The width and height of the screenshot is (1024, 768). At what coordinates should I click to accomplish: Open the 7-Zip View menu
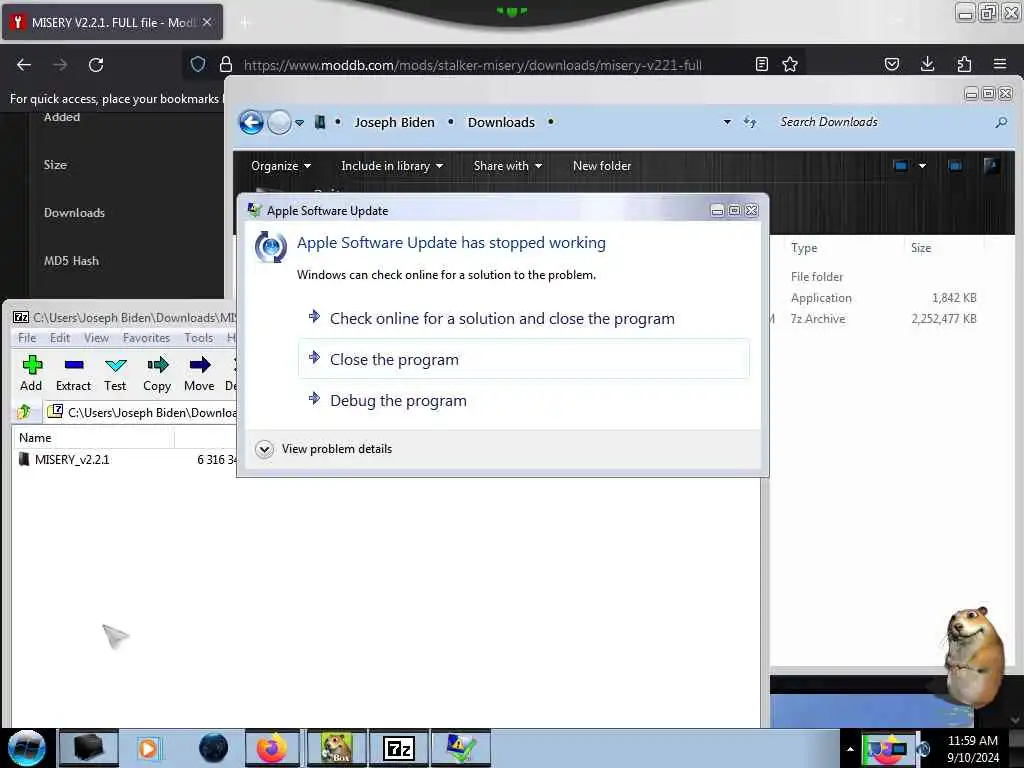click(96, 338)
